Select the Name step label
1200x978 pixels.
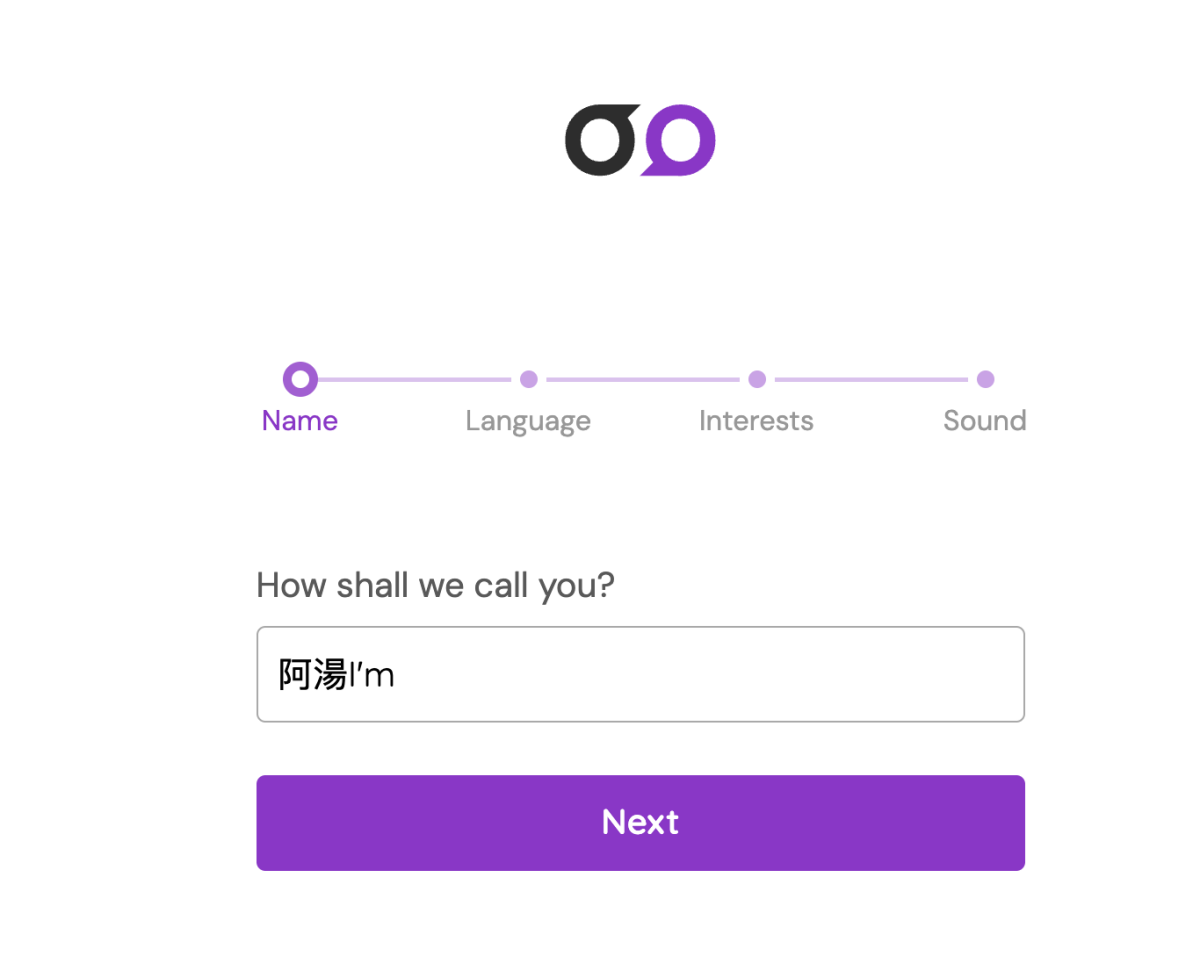tap(300, 421)
